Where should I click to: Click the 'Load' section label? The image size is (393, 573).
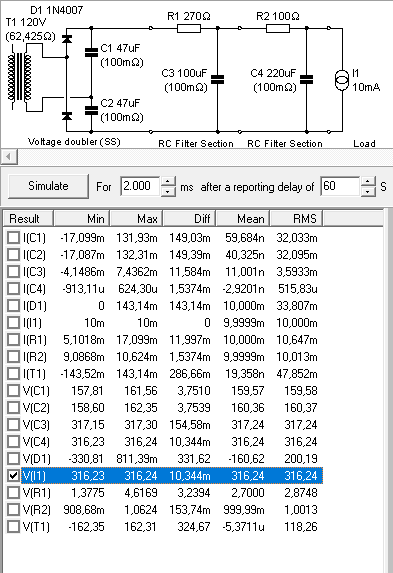coord(364,144)
